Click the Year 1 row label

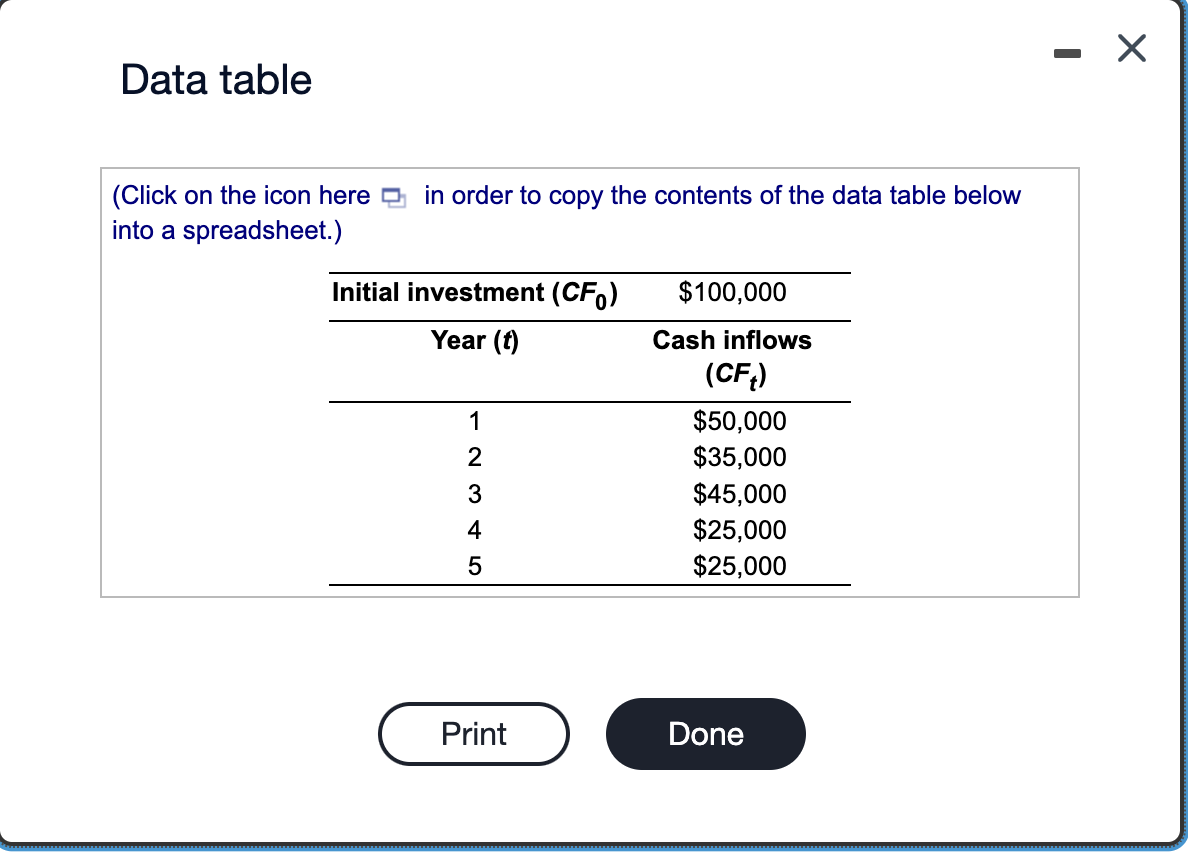point(473,421)
